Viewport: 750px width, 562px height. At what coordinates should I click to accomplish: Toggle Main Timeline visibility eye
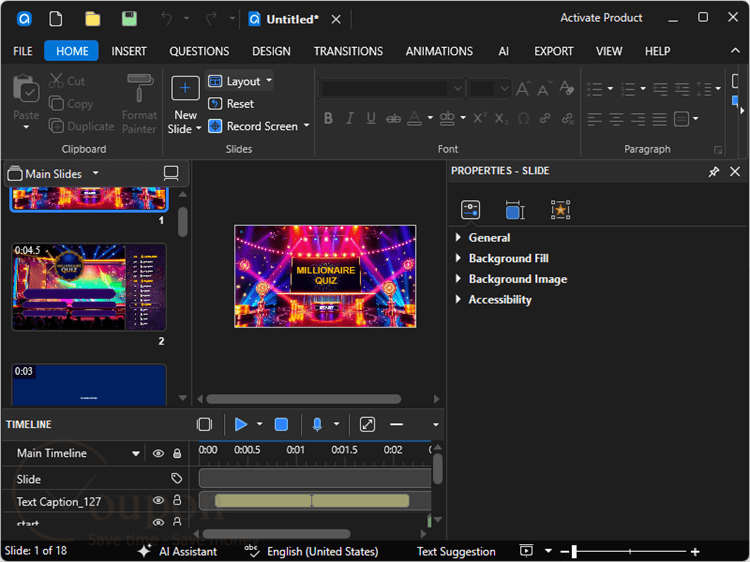click(158, 453)
